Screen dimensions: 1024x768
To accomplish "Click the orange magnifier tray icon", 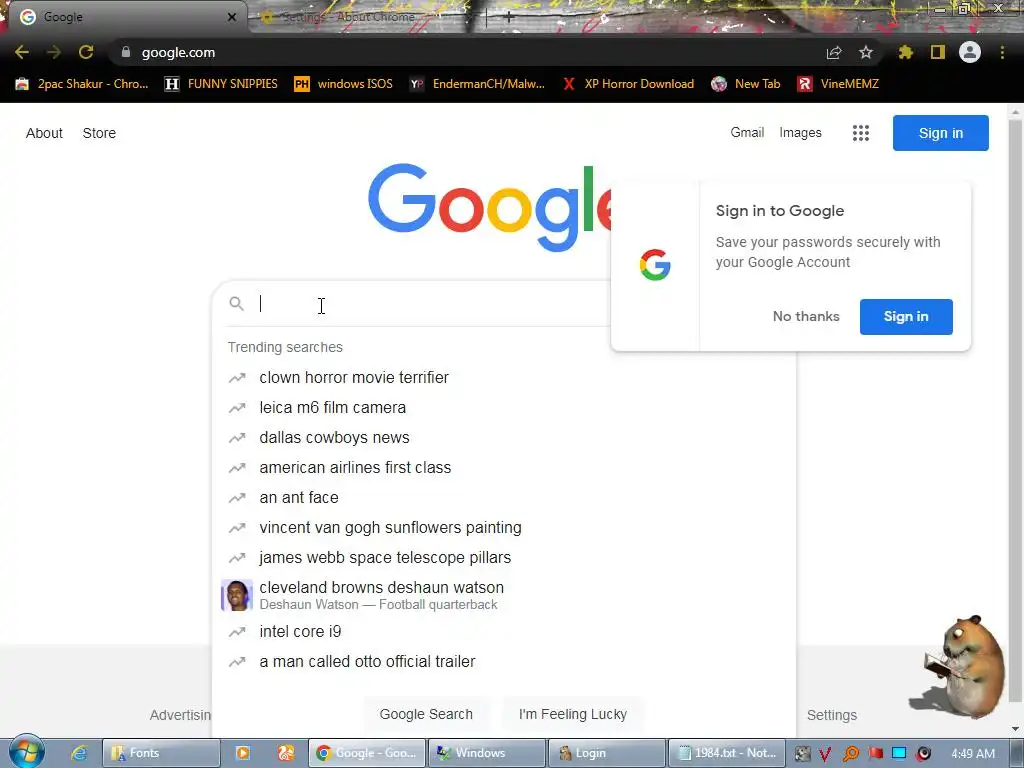I will 850,754.
